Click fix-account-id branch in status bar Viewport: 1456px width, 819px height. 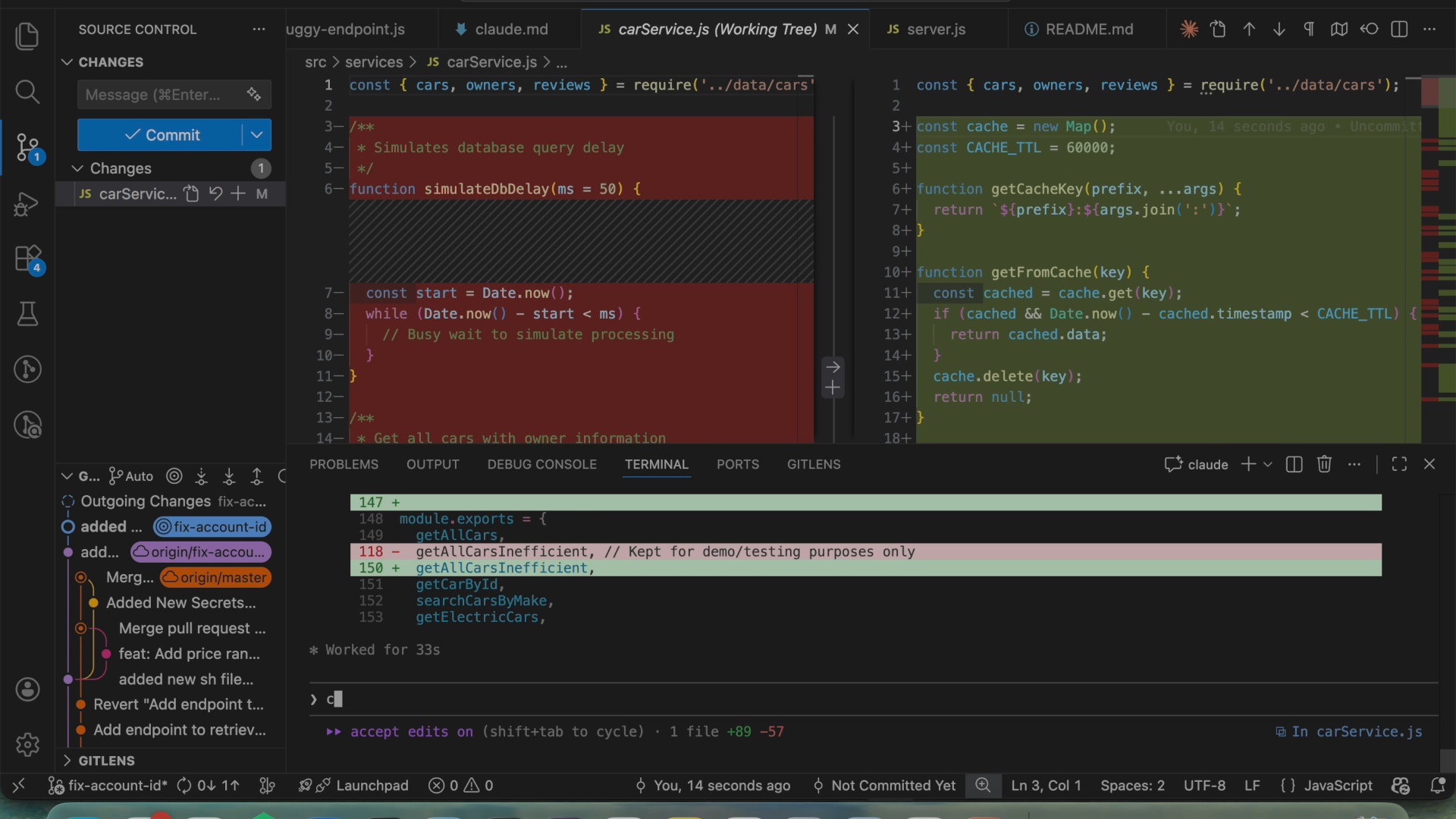(108, 786)
